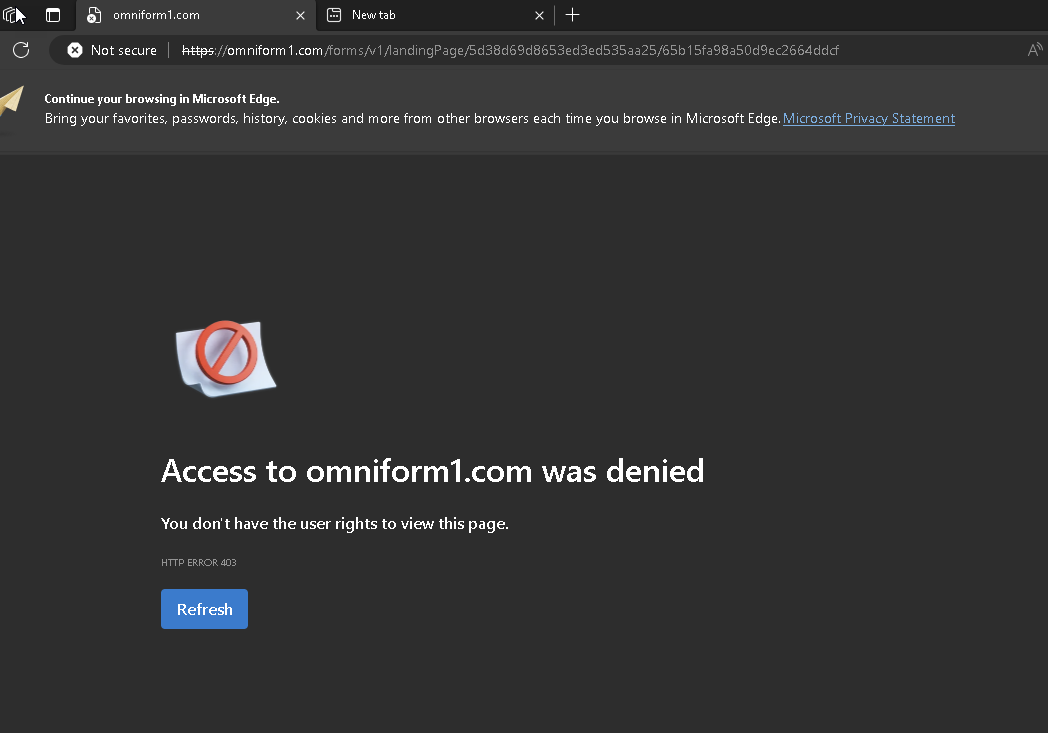Click the plus icon to open a new tab
This screenshot has height=733, width=1048.
point(572,15)
